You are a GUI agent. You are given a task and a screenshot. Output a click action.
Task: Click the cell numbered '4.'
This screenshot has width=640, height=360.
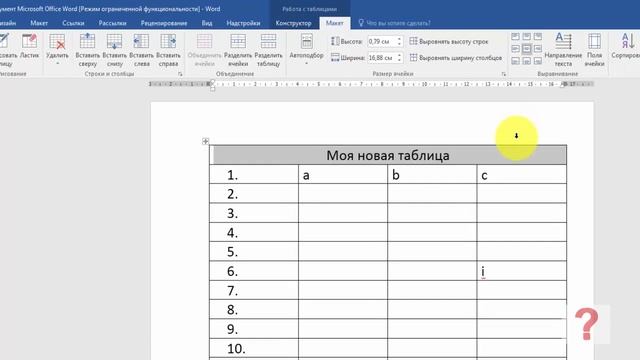pos(254,232)
